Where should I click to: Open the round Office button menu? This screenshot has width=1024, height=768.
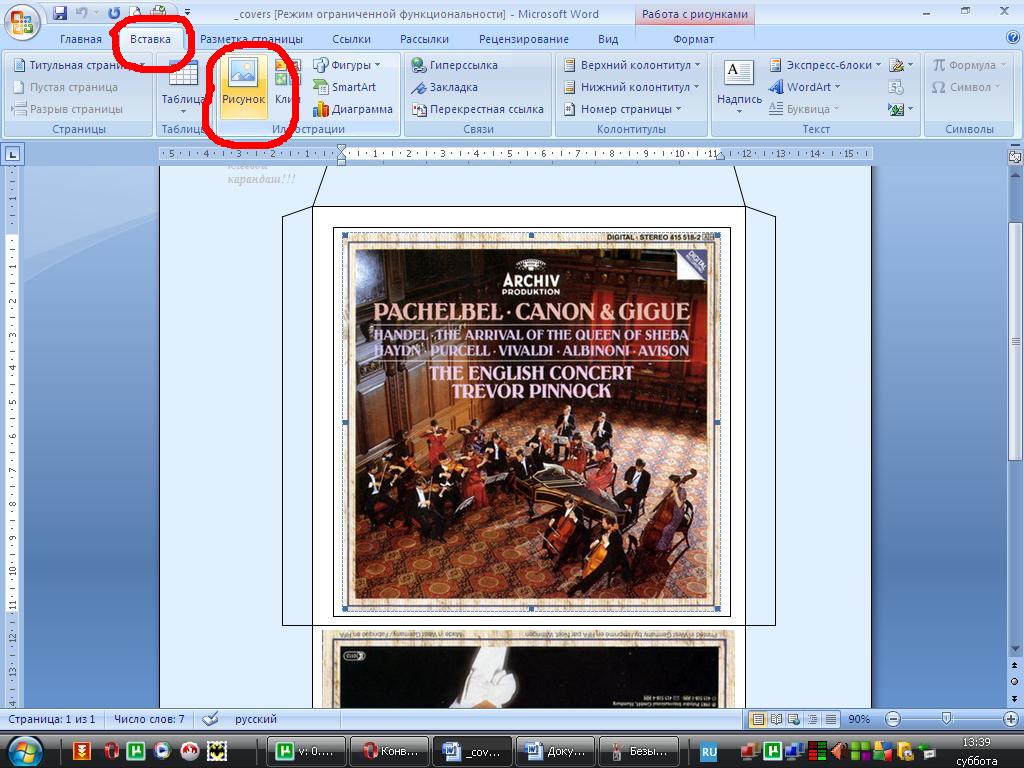(22, 21)
